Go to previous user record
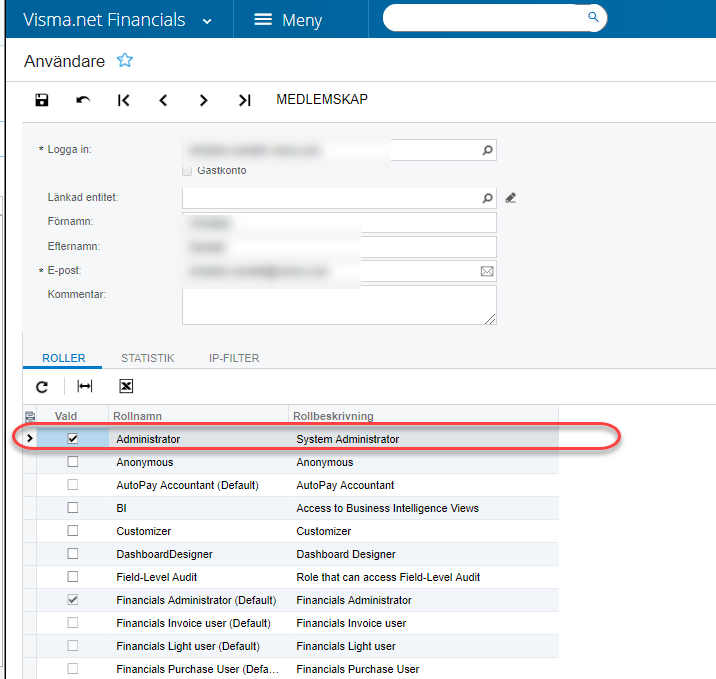Image resolution: width=716 pixels, height=679 pixels. tap(163, 100)
